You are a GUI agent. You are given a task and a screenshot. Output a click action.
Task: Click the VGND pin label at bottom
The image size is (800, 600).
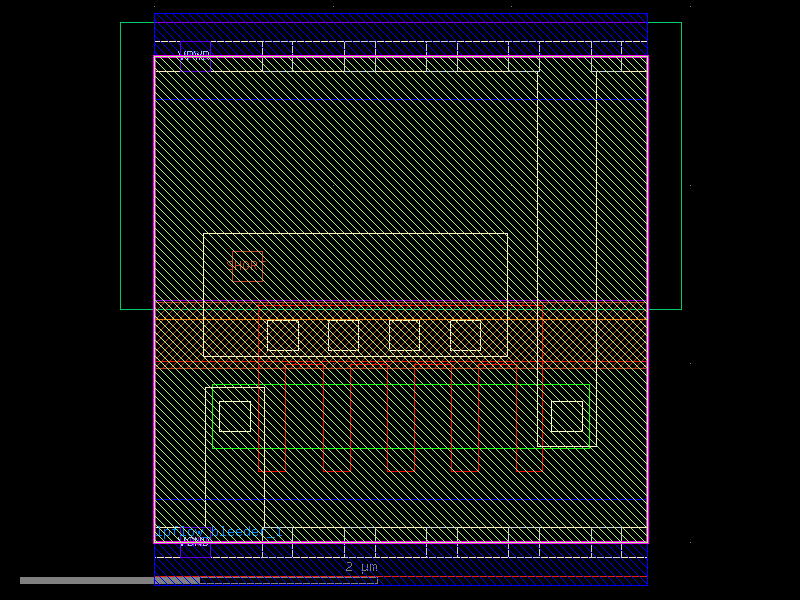coord(195,542)
